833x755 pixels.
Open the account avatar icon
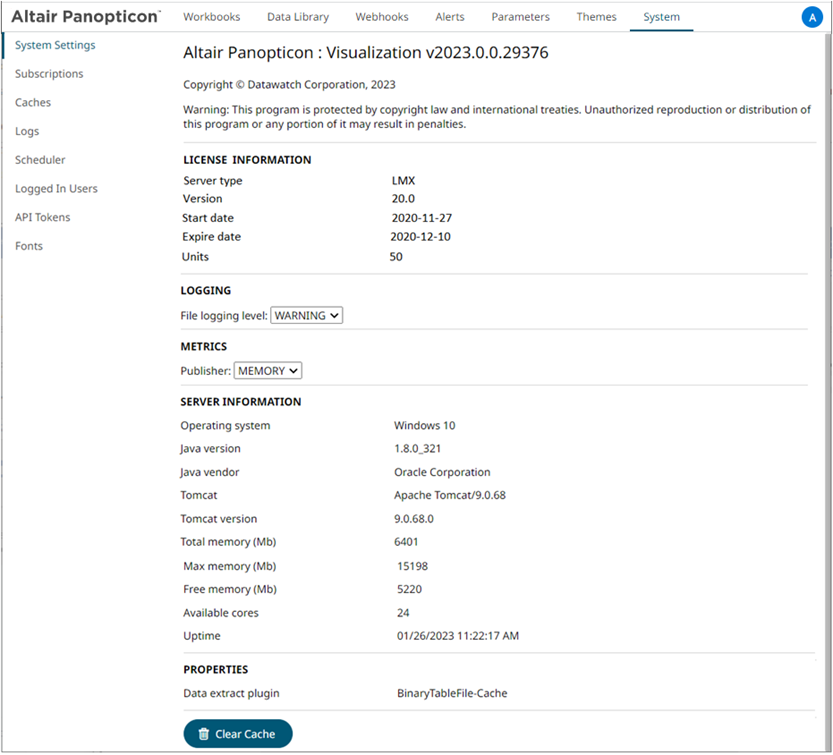coord(812,17)
